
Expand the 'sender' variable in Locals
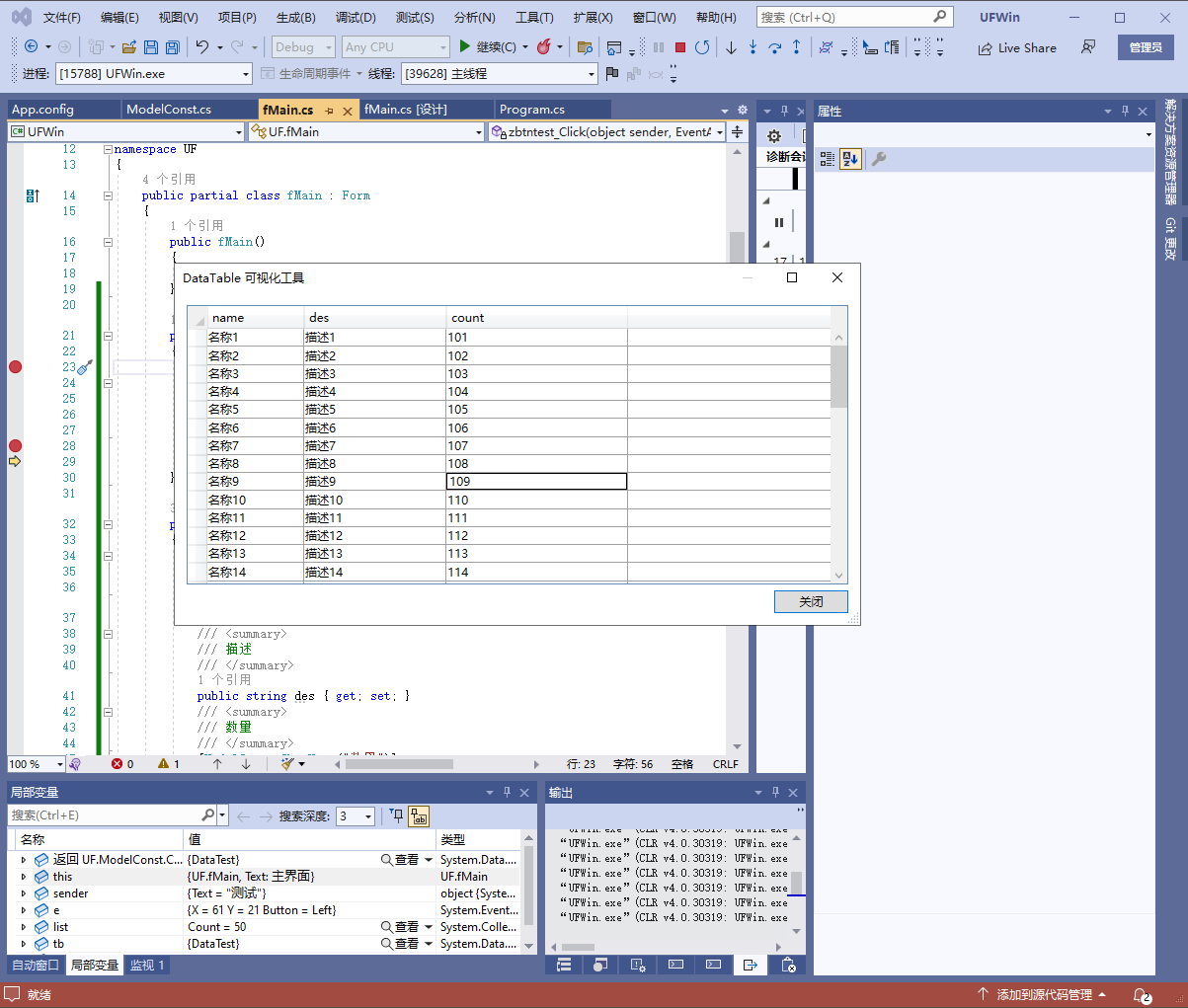[x=24, y=893]
